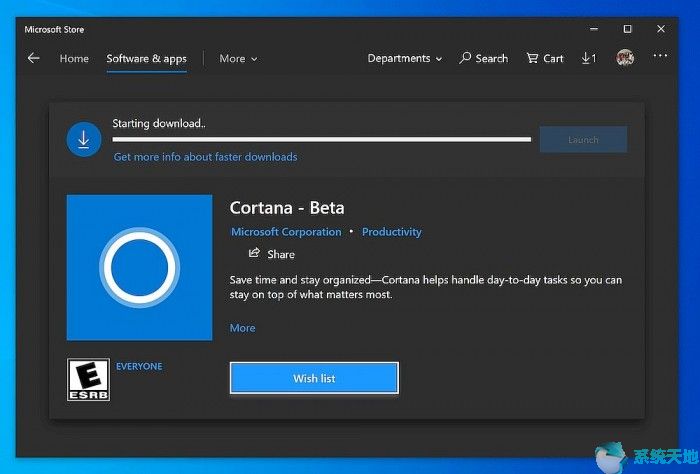The height and width of the screenshot is (474, 700).
Task: Go back with the back arrow
Action: pos(33,58)
